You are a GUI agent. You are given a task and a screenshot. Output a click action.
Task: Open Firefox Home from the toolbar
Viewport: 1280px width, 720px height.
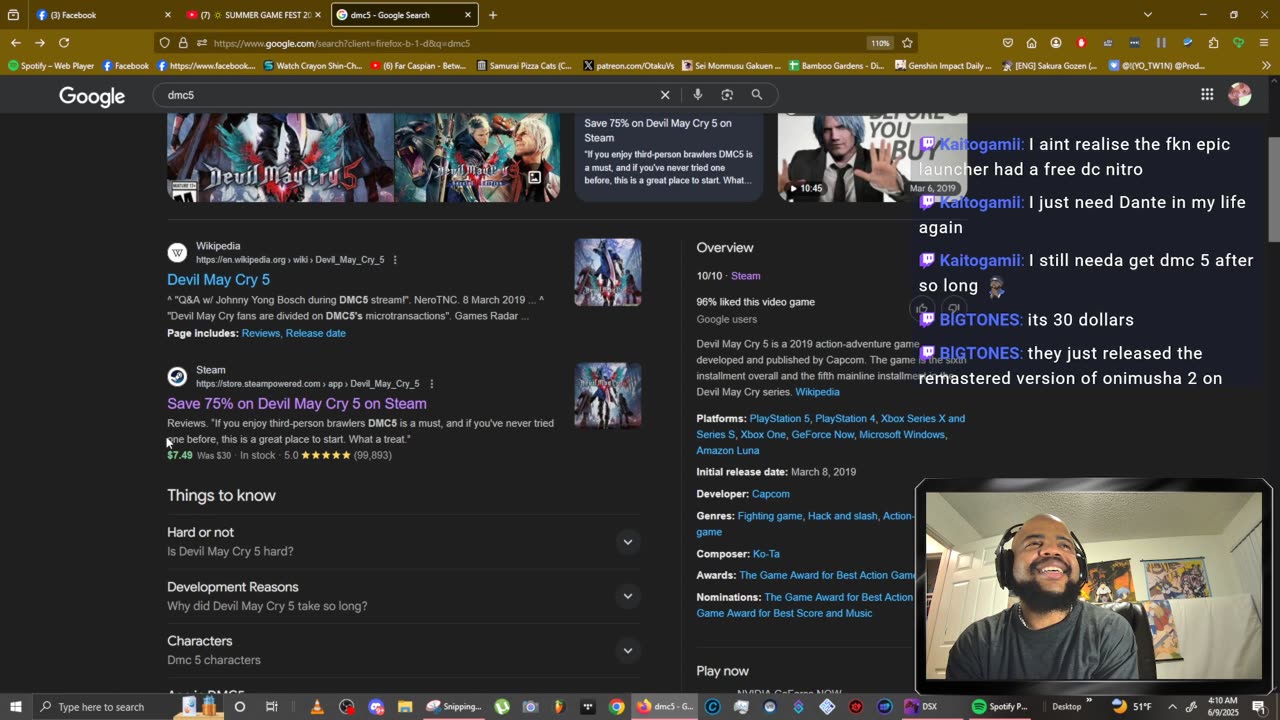1031,43
